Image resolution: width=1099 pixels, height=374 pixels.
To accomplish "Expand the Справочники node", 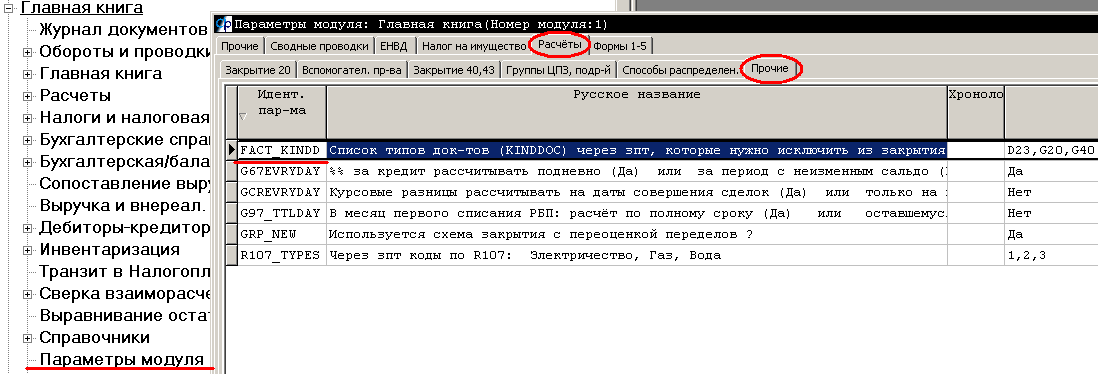I will click(28, 338).
